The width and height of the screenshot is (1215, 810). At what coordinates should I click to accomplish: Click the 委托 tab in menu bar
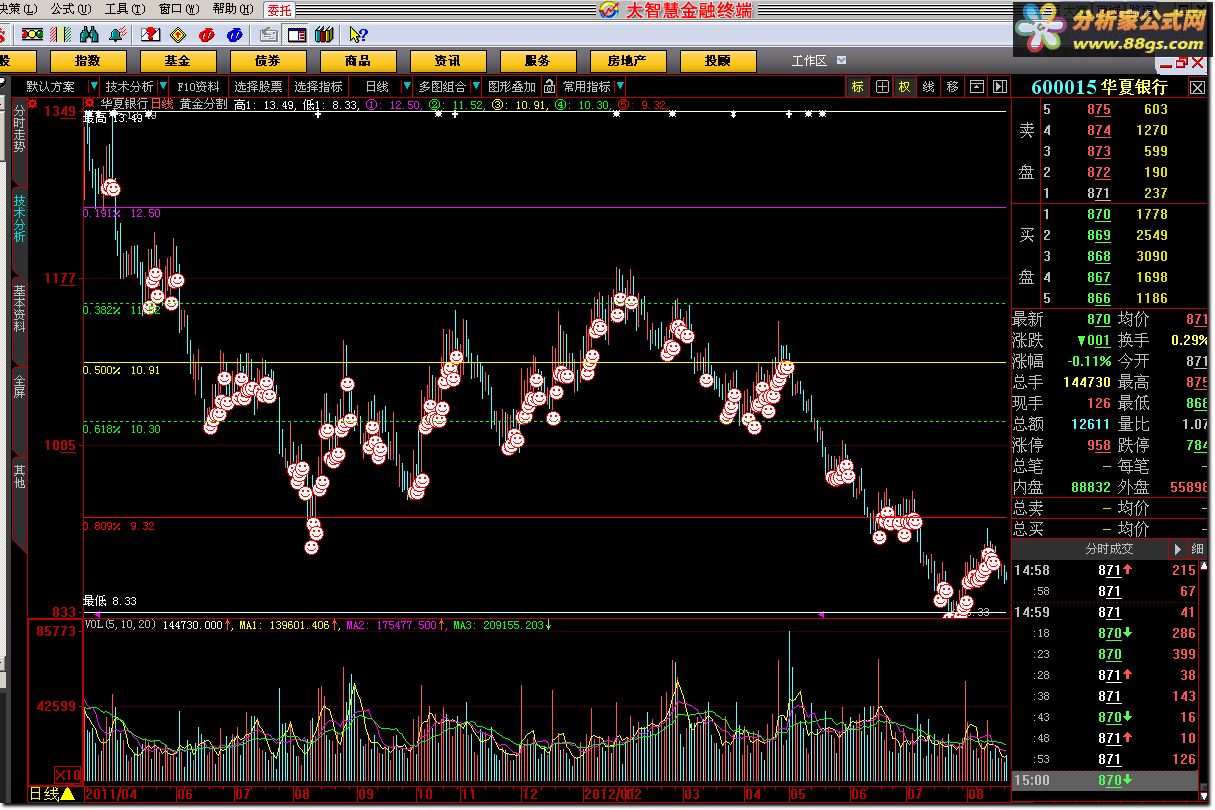[280, 10]
